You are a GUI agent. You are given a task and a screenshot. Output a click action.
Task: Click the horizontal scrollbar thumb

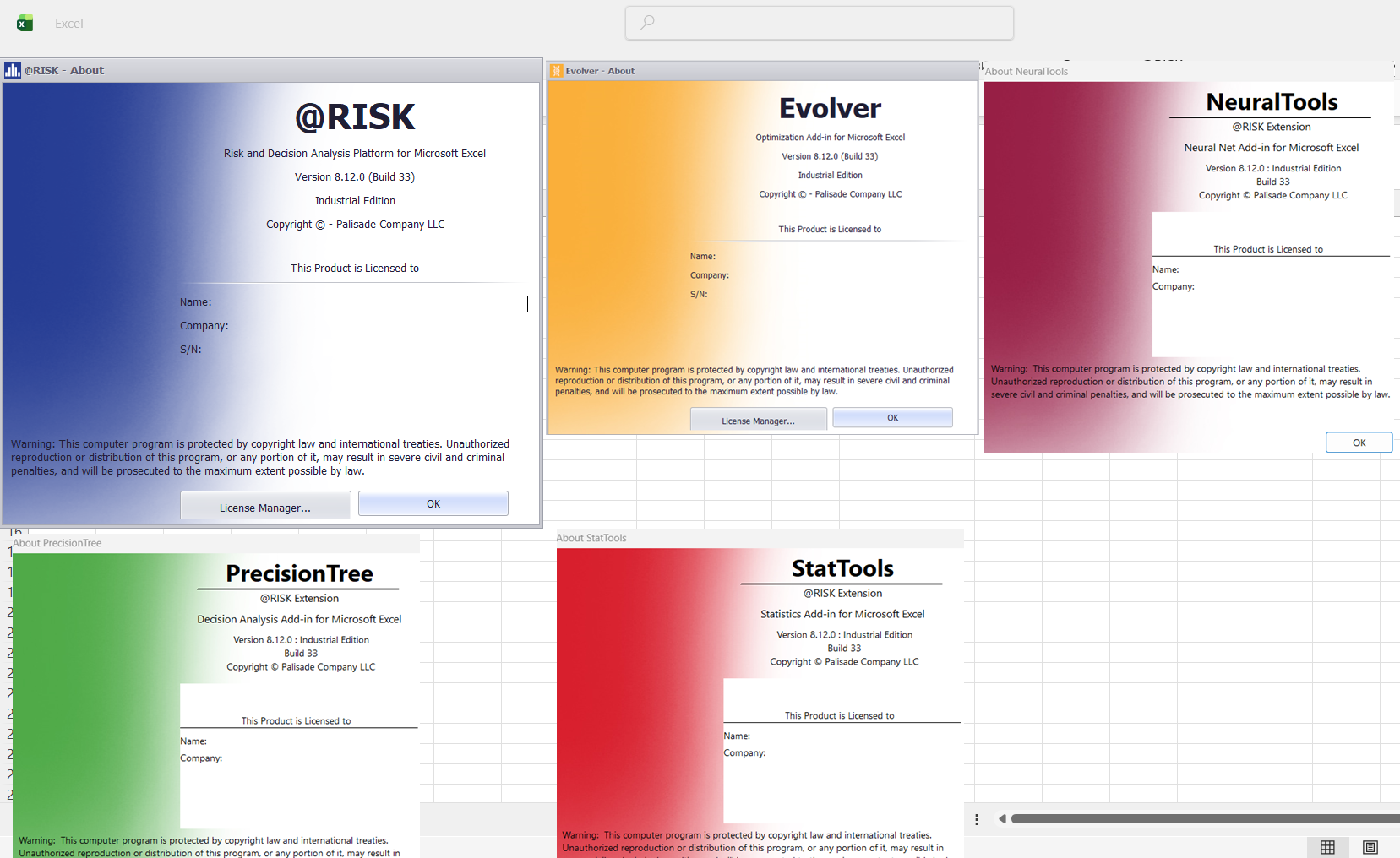pyautogui.click(x=1206, y=819)
